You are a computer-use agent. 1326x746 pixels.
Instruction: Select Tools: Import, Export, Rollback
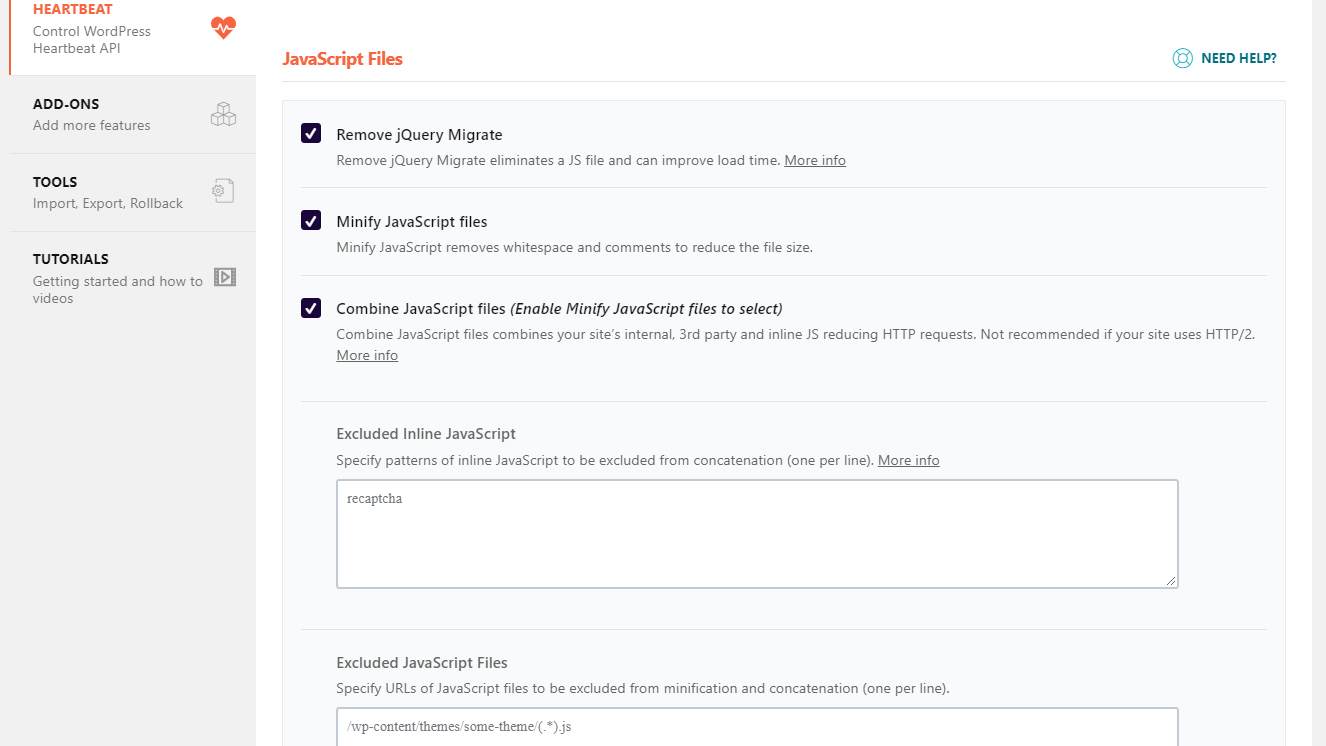click(x=107, y=192)
